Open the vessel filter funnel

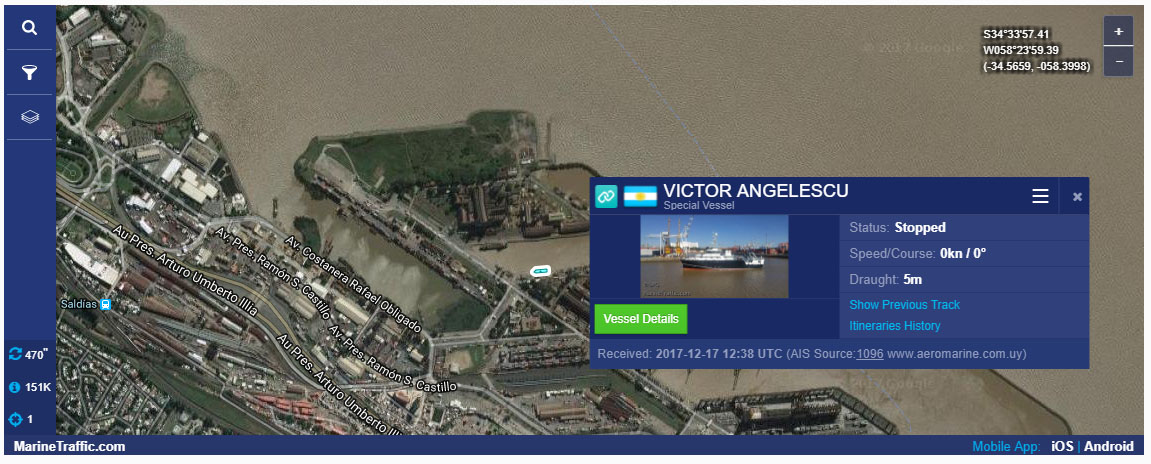[29, 73]
